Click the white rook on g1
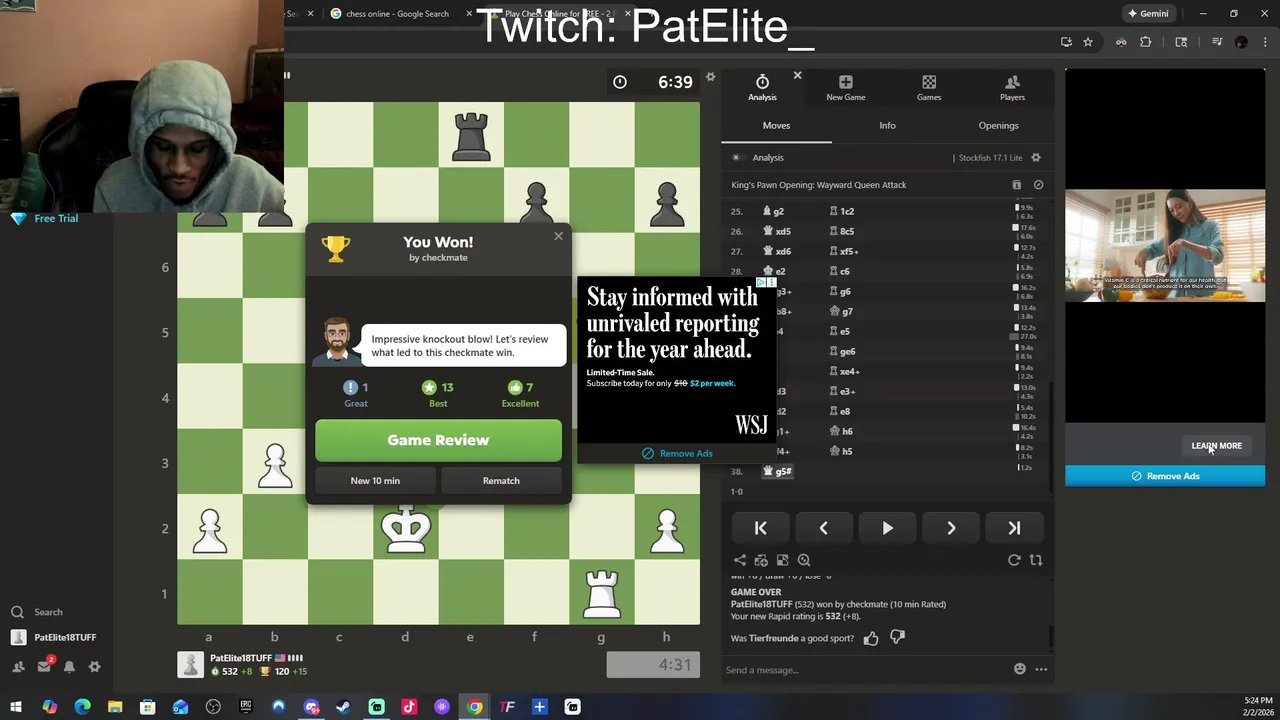The width and height of the screenshot is (1280, 720). pos(602,594)
